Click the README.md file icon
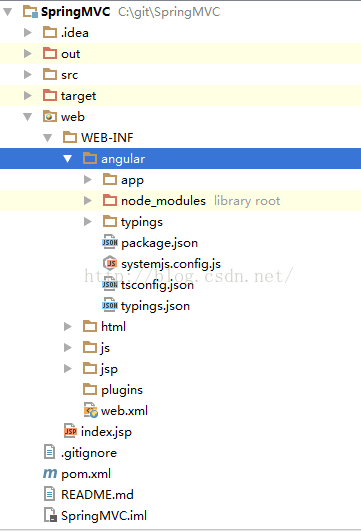 (49, 494)
